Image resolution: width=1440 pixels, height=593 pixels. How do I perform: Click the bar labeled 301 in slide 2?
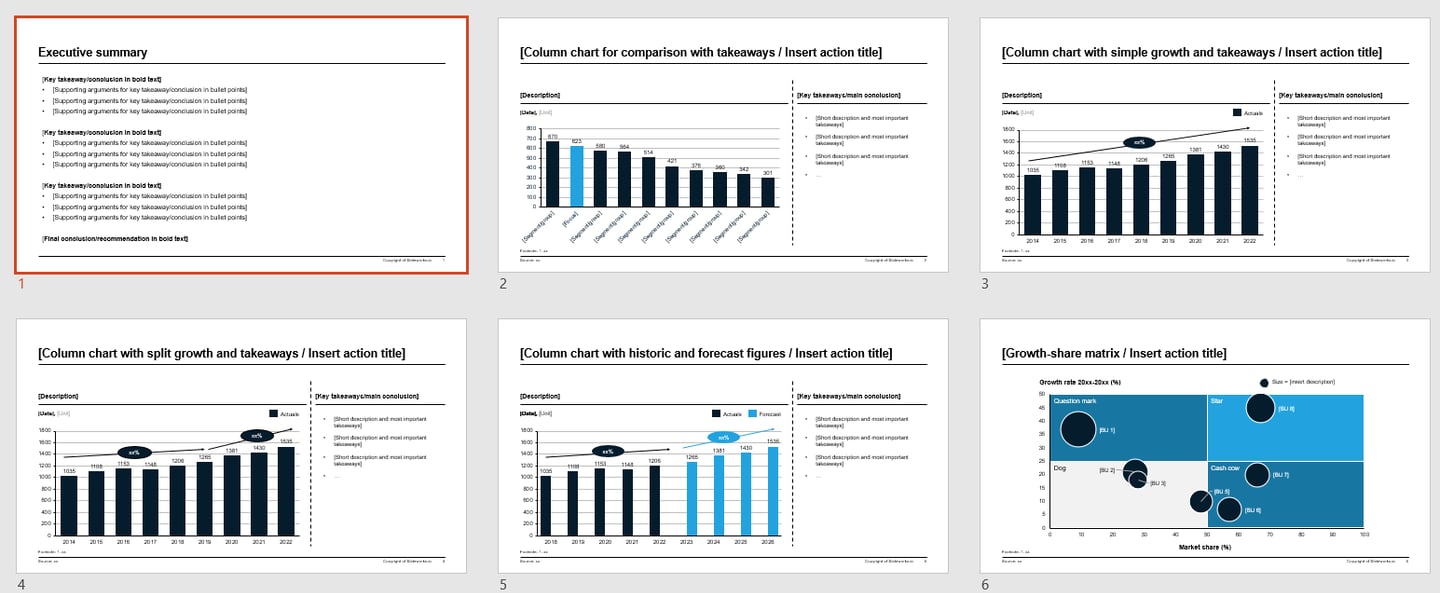click(x=768, y=192)
